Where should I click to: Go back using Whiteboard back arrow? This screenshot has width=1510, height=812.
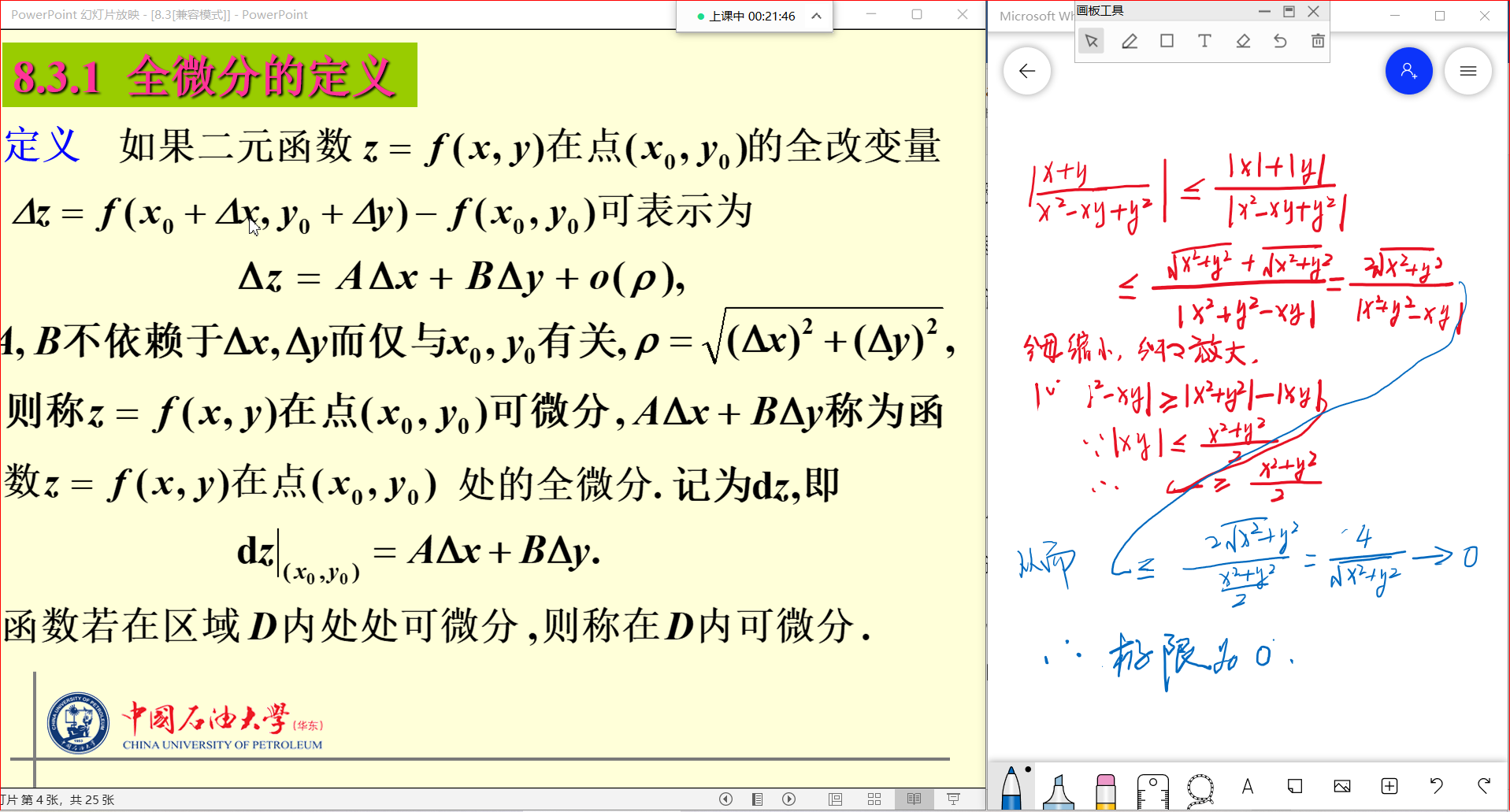point(1027,71)
